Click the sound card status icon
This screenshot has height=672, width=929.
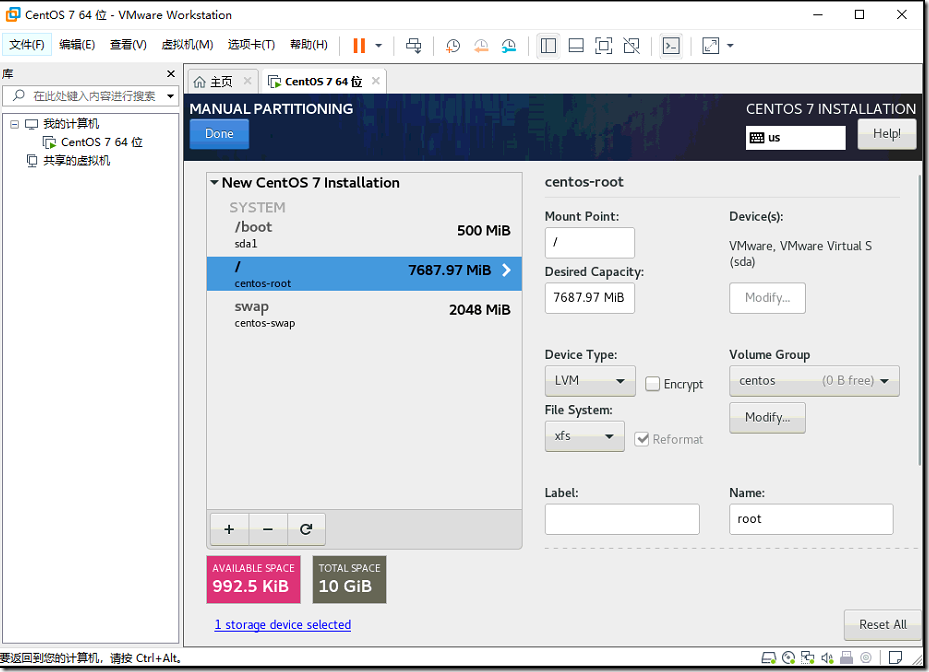827,658
